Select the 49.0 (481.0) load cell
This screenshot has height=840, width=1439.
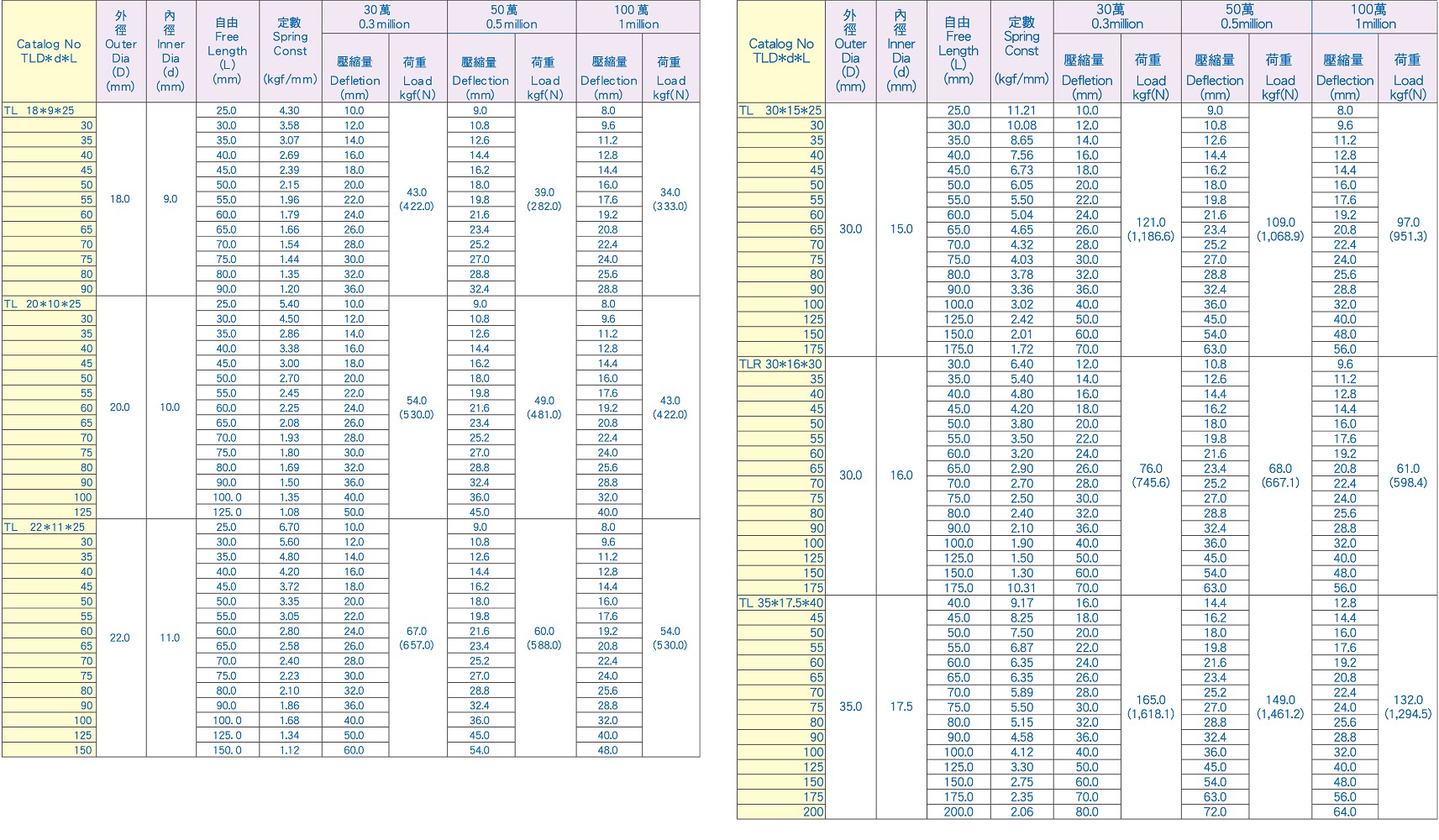544,407
